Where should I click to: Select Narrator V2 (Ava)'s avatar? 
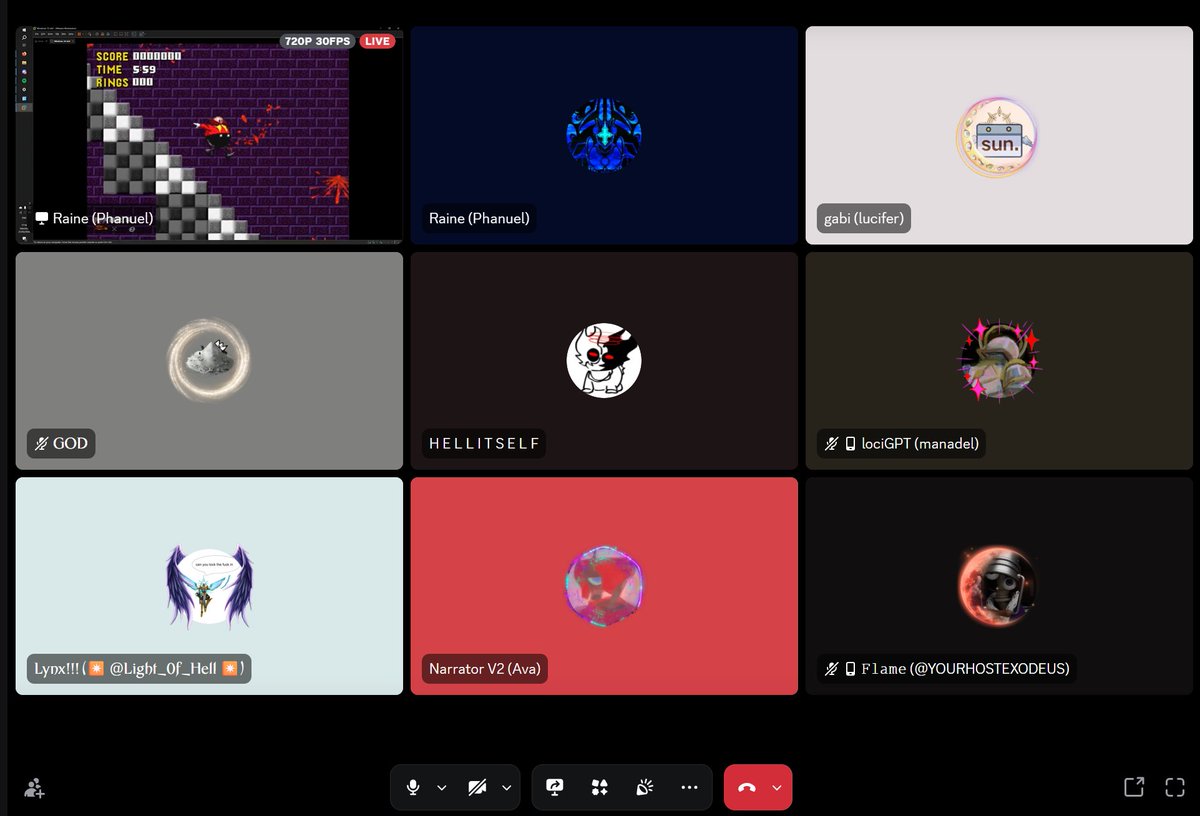(x=604, y=586)
